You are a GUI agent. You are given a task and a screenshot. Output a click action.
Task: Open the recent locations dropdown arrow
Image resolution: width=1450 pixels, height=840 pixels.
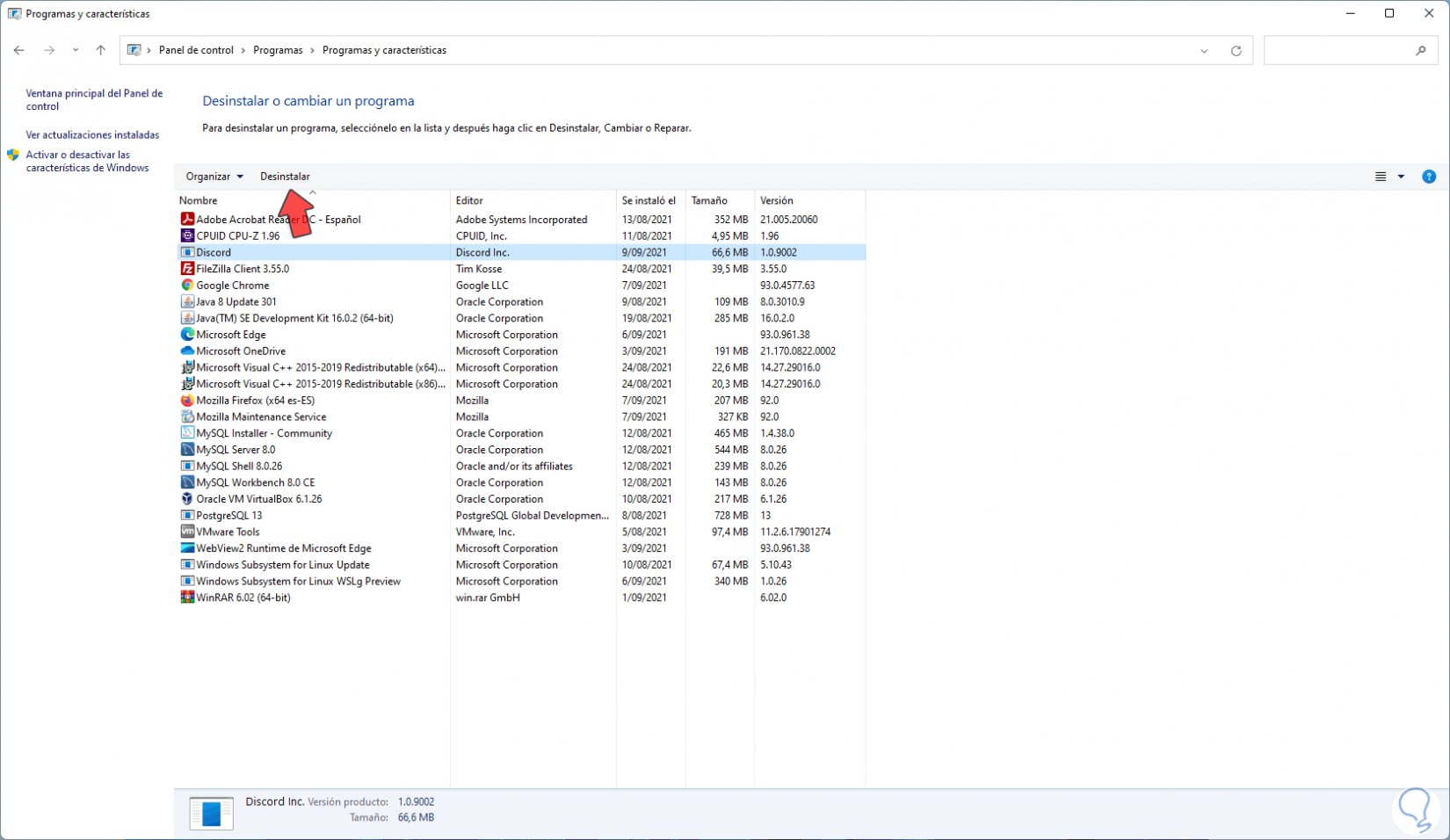point(76,50)
